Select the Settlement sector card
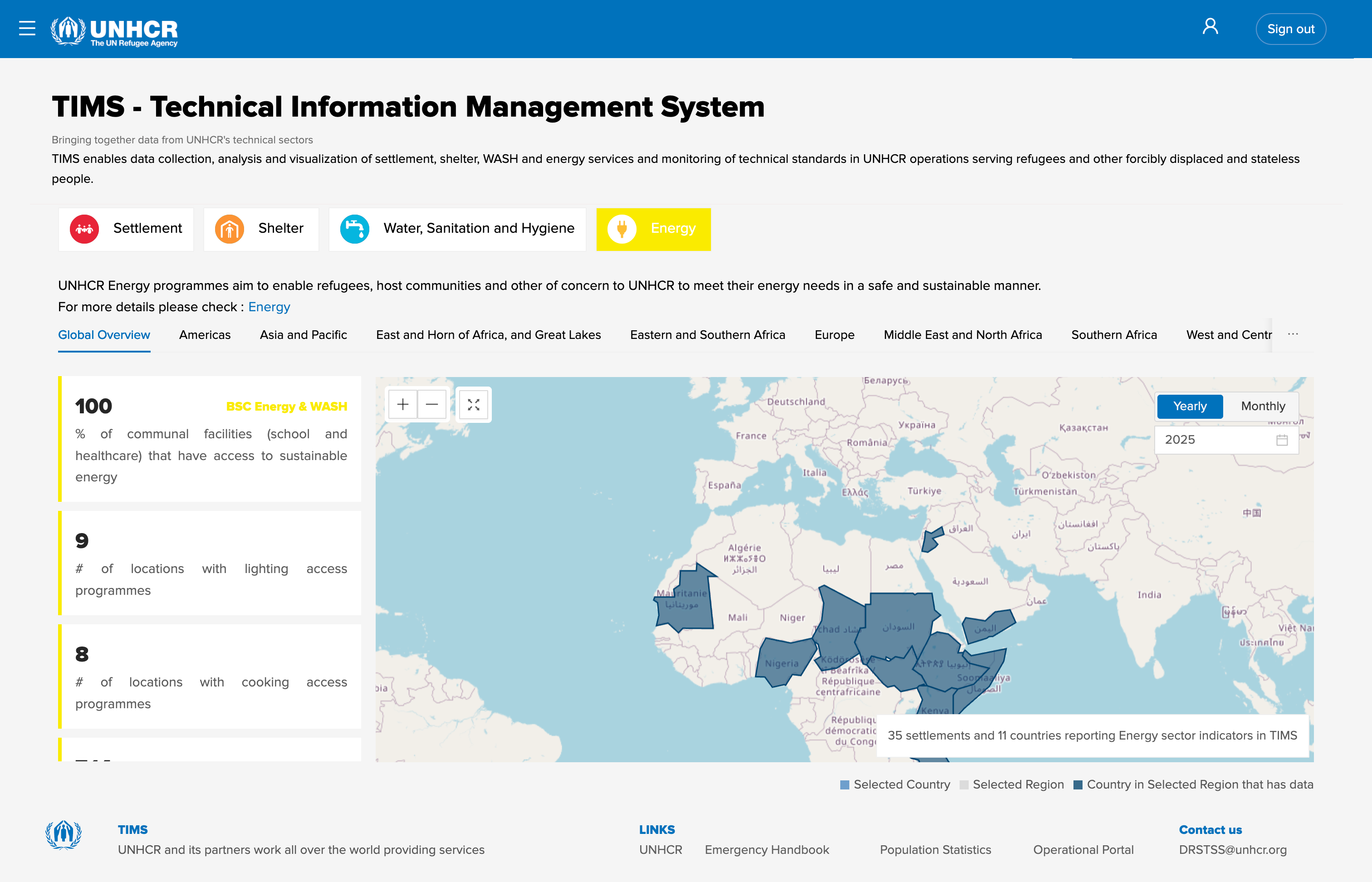The width and height of the screenshot is (1372, 882). click(x=126, y=229)
